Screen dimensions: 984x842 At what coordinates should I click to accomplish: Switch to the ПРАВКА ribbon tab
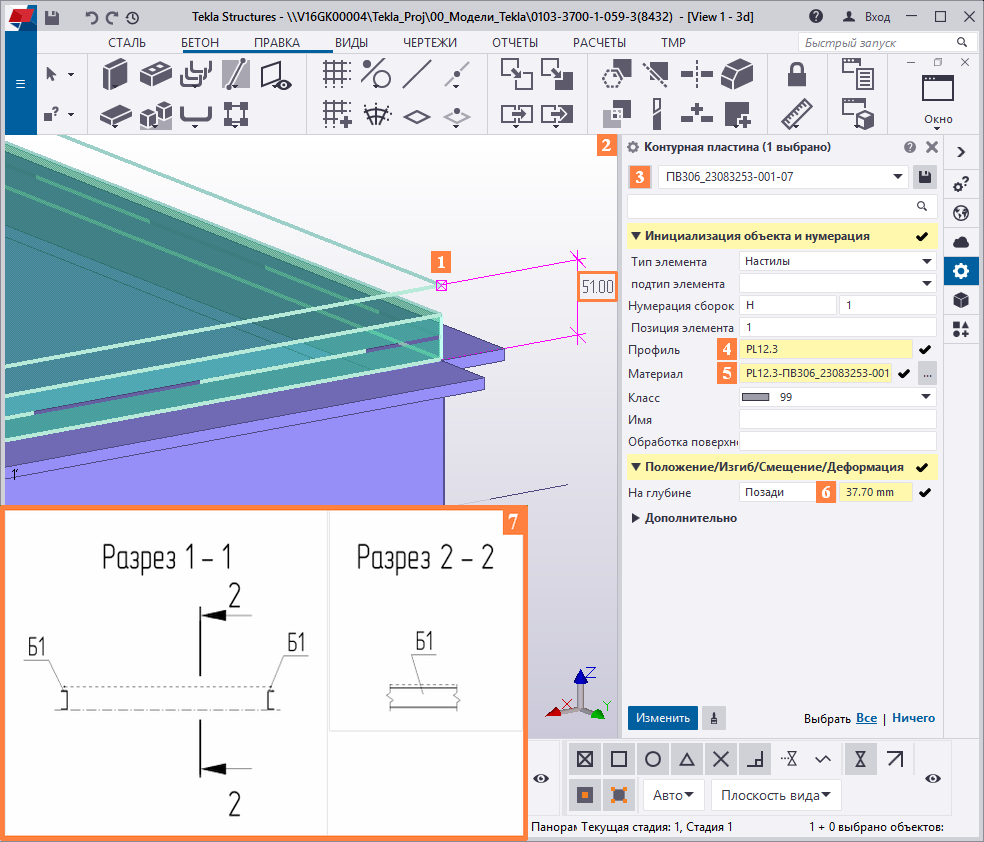tap(277, 43)
